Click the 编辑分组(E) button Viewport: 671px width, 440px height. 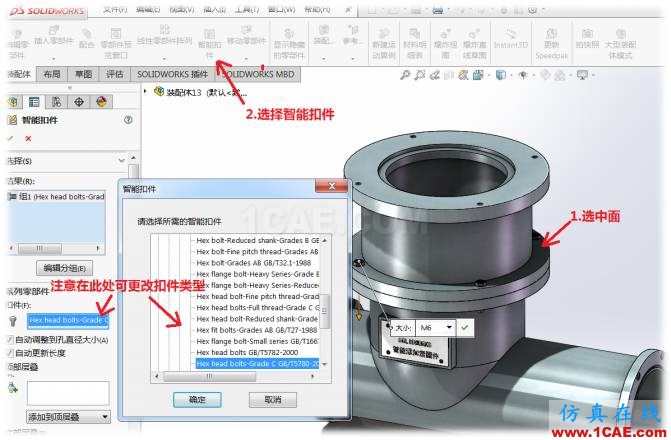[x=65, y=268]
